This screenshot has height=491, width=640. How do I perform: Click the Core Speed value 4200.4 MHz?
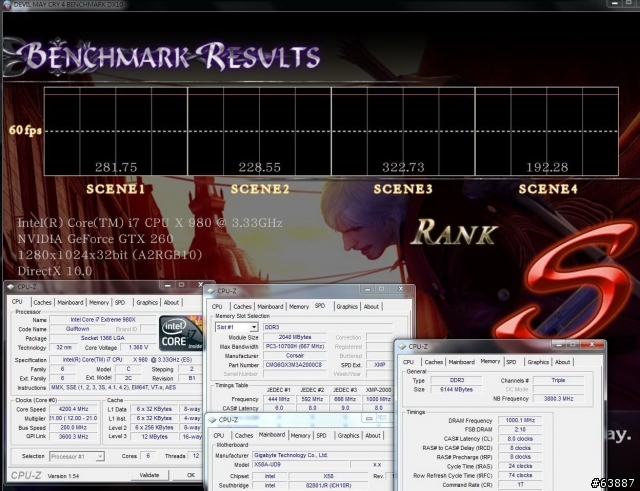74,409
